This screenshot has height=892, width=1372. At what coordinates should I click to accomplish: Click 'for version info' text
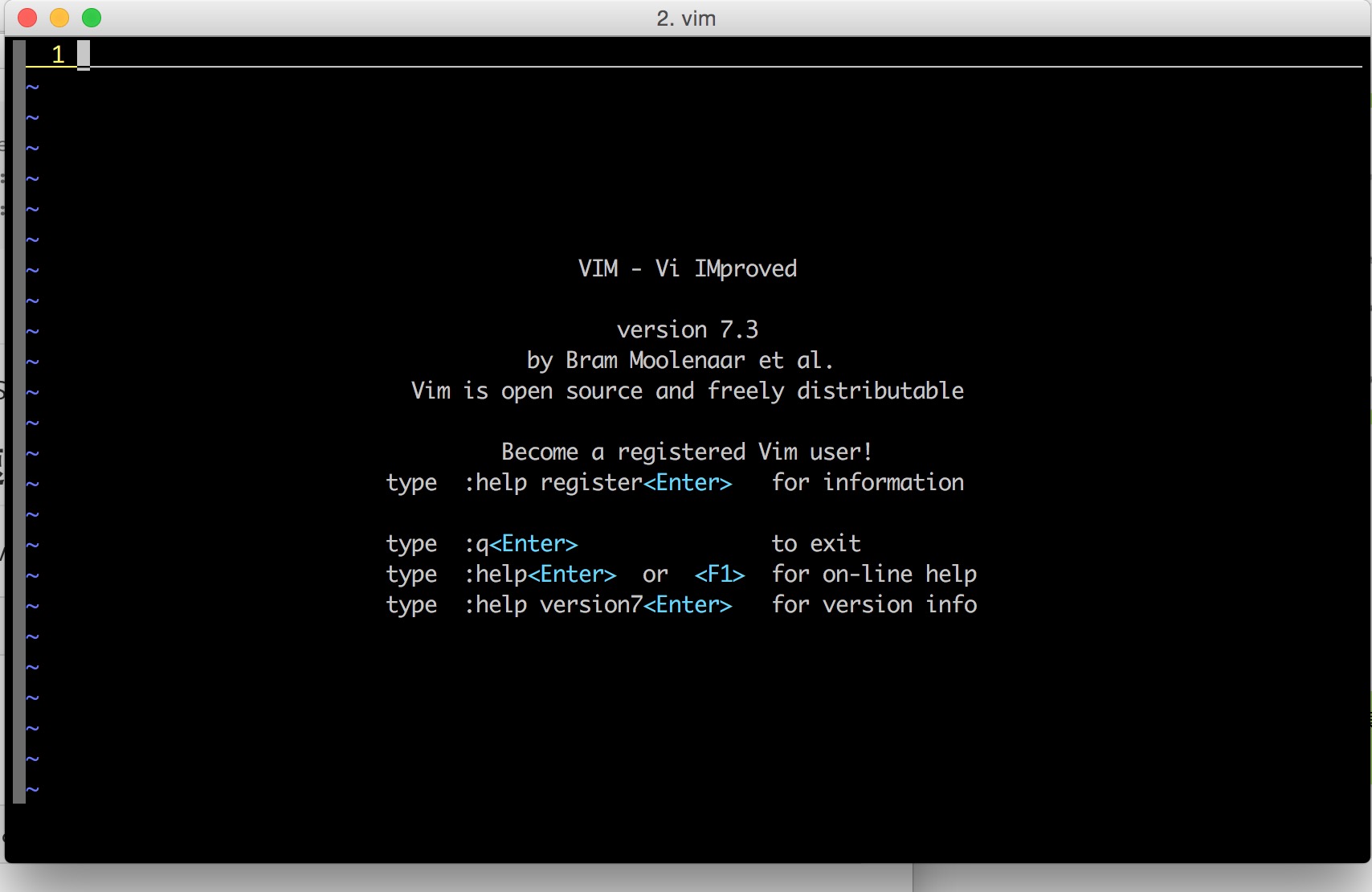874,604
